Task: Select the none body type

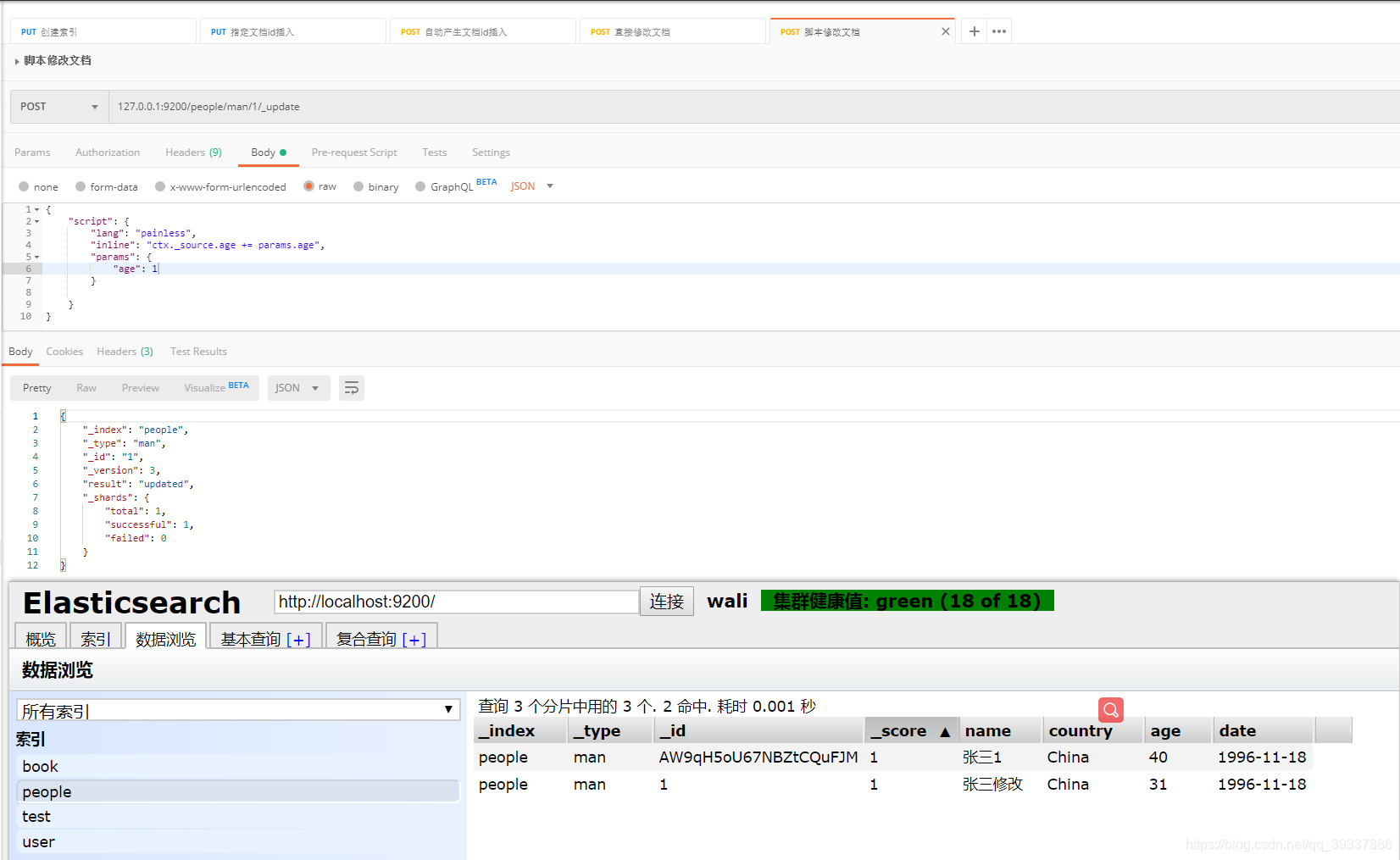Action: (x=24, y=186)
